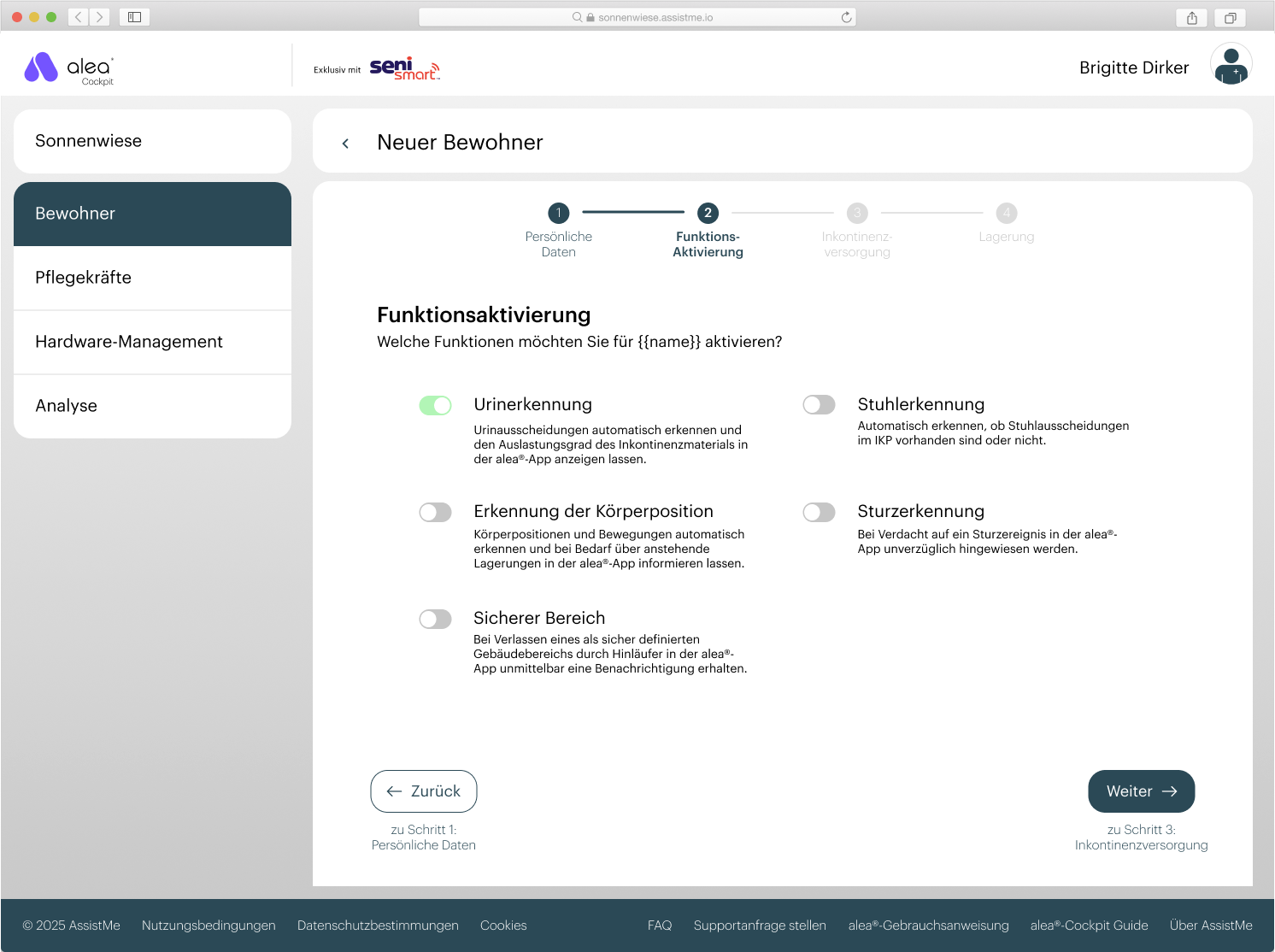Open the tab overview icon top right
1275x952 pixels.
[x=1231, y=16]
